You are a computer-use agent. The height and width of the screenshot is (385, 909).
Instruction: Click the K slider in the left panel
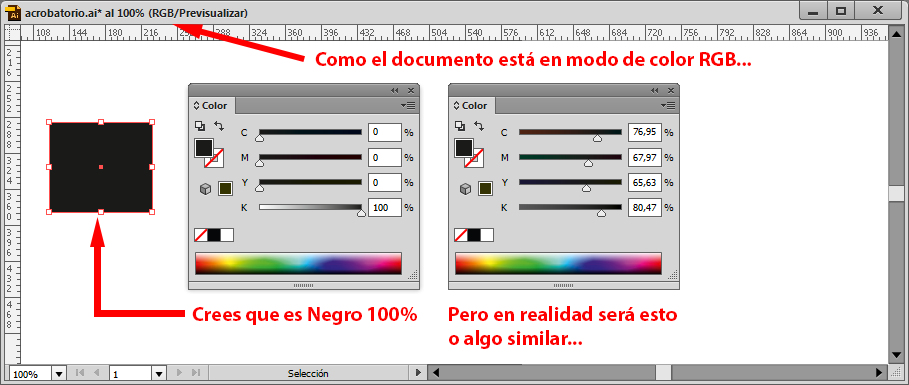click(x=310, y=207)
